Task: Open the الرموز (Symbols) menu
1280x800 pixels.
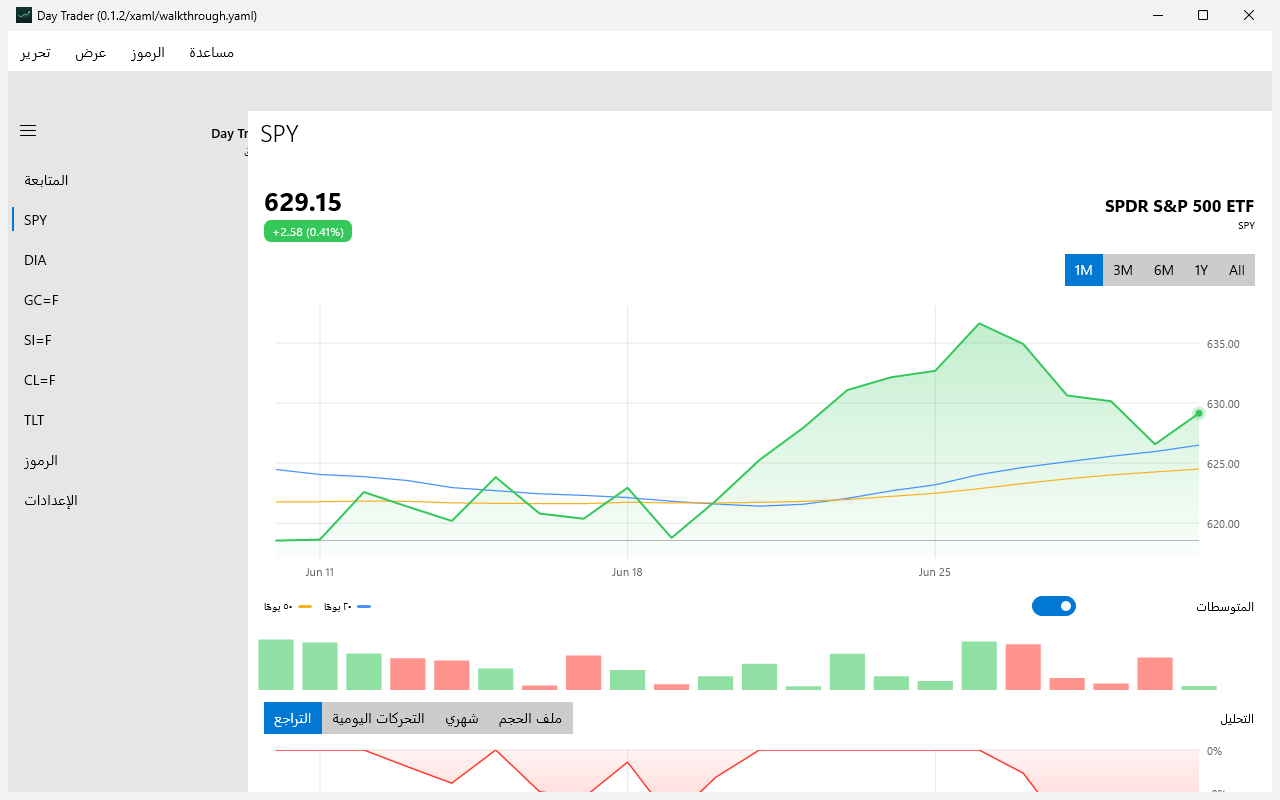Action: tap(148, 52)
